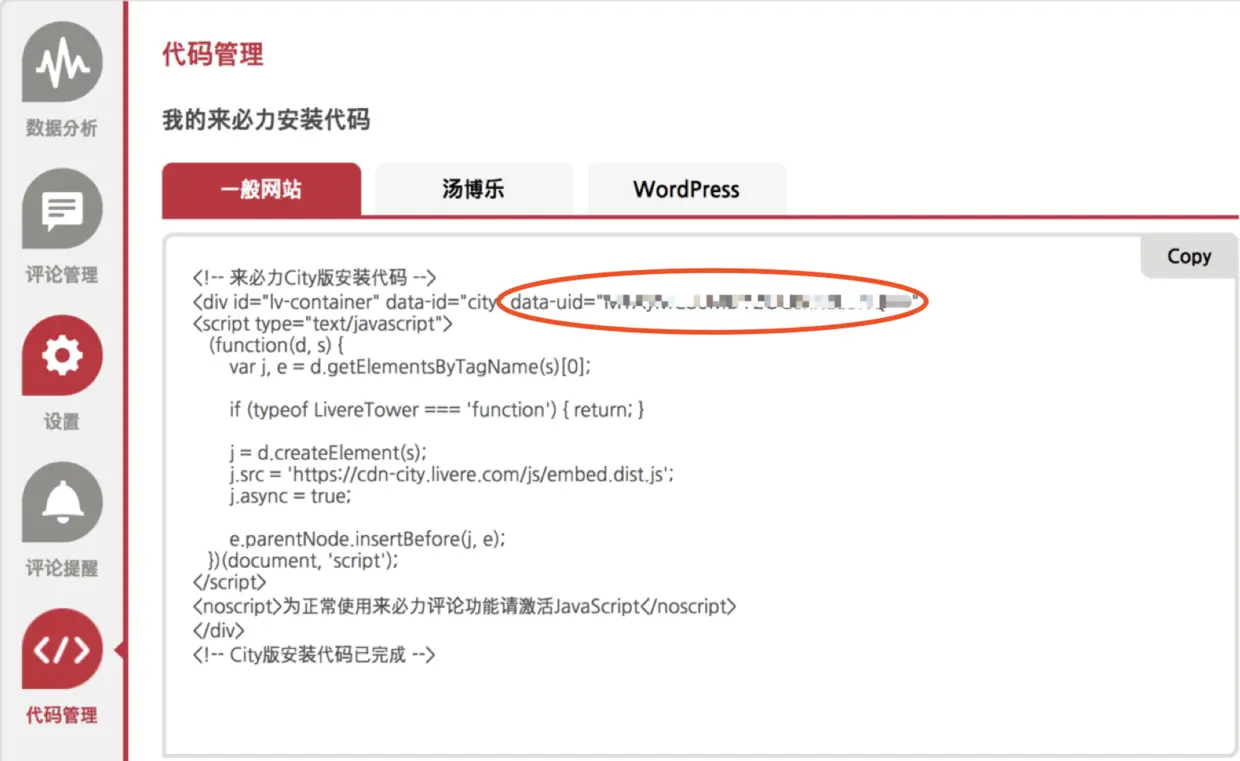This screenshot has width=1240, height=761.
Task: Click the getElementsByTagName code line
Action: click(411, 367)
